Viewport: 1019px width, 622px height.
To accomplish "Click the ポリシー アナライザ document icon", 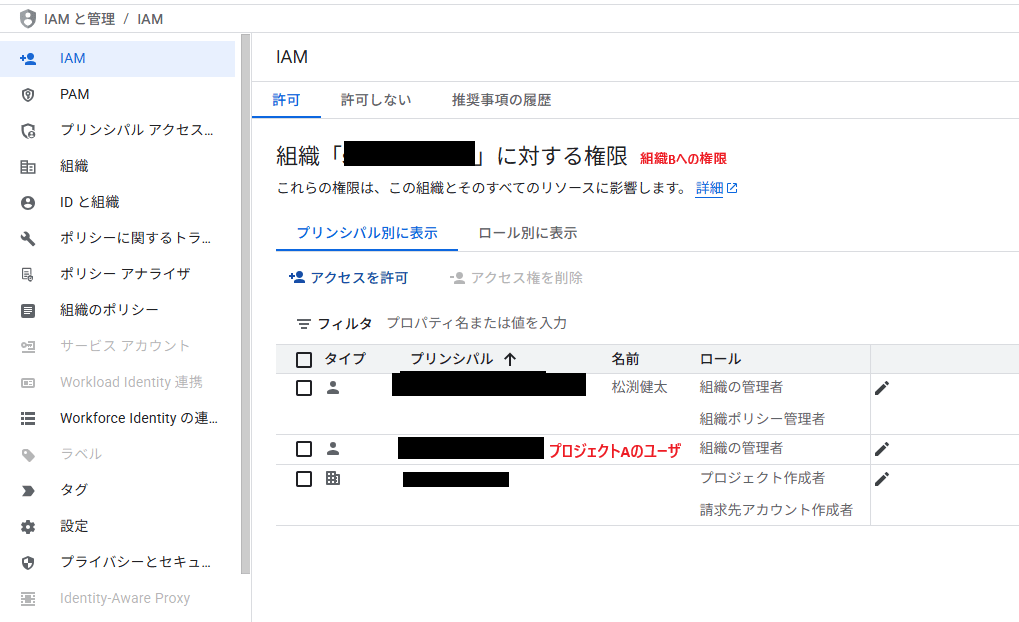I will pos(28,274).
